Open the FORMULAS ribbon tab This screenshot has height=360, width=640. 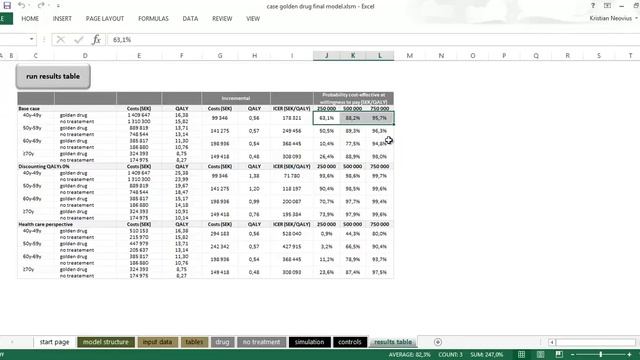click(153, 19)
